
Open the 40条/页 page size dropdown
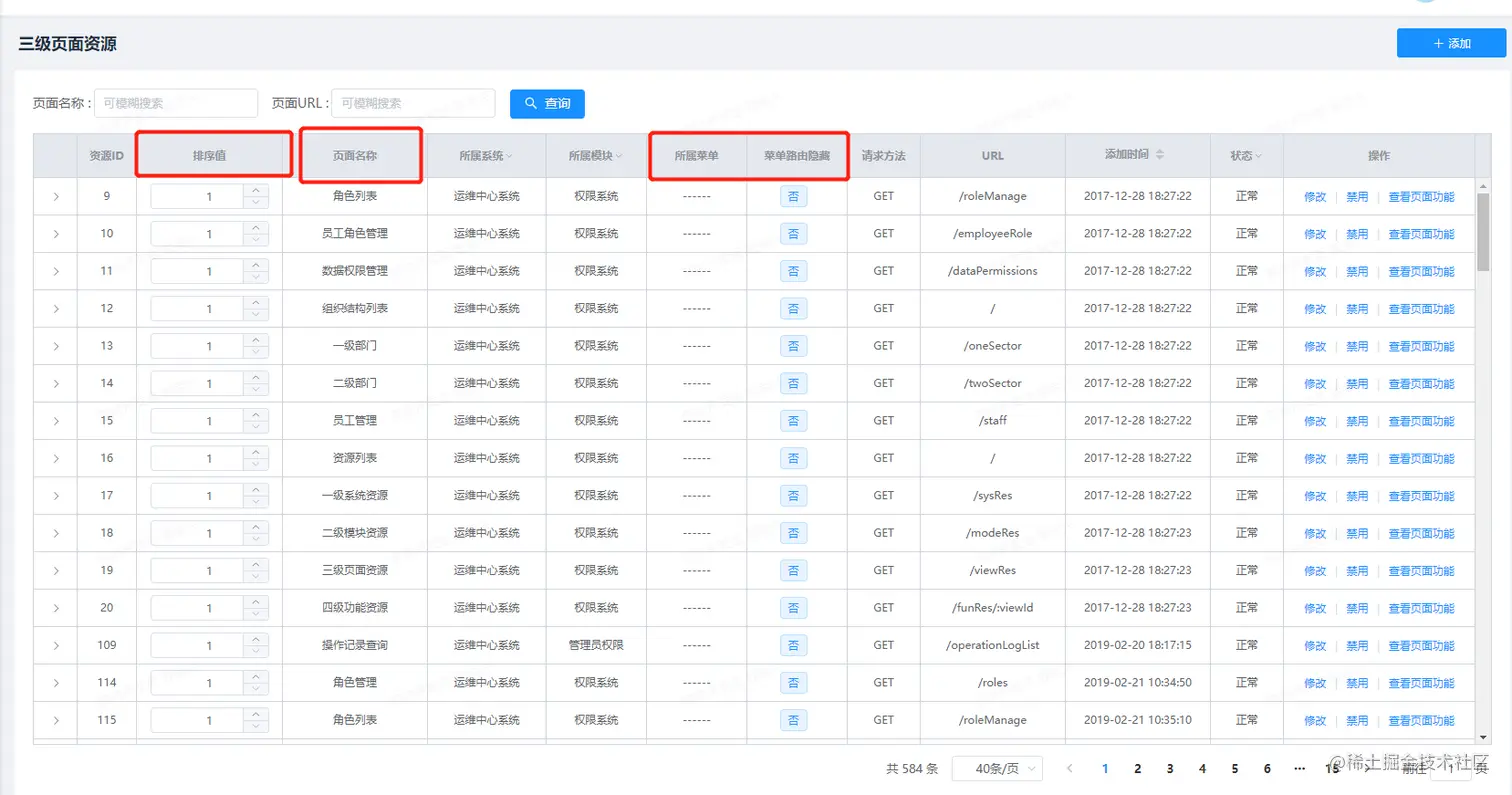[997, 768]
